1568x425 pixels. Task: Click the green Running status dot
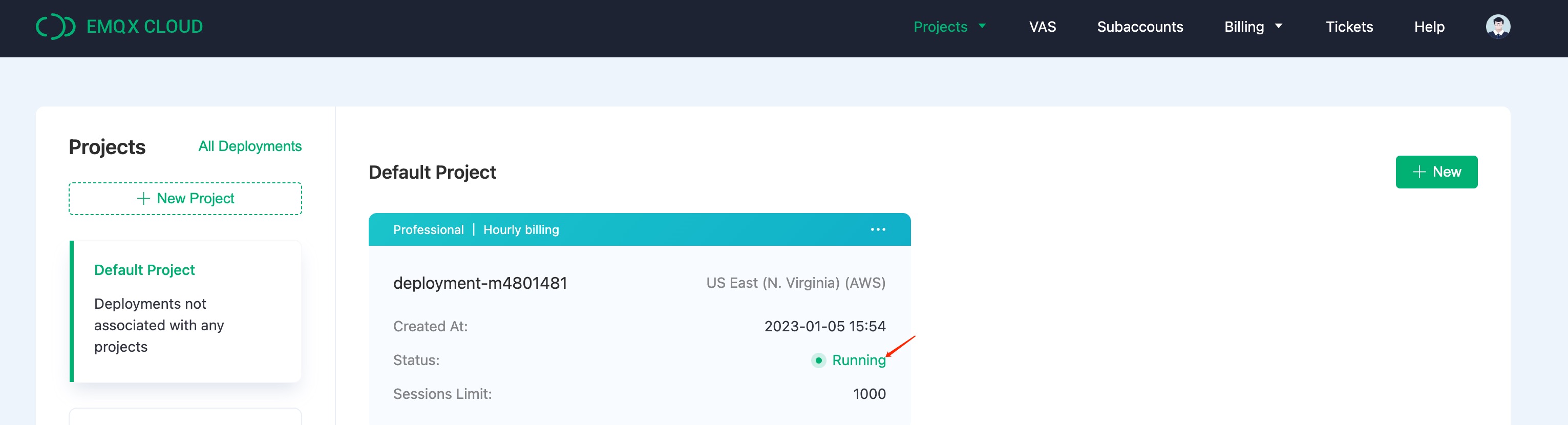pyautogui.click(x=818, y=360)
